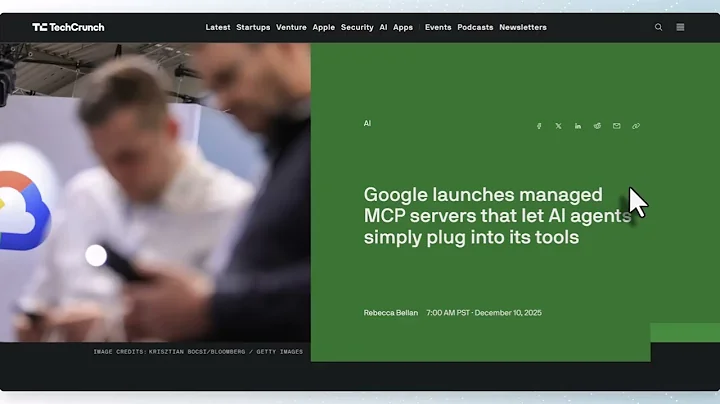Image resolution: width=720 pixels, height=404 pixels.
Task: Open the Apps nav item
Action: coord(403,28)
